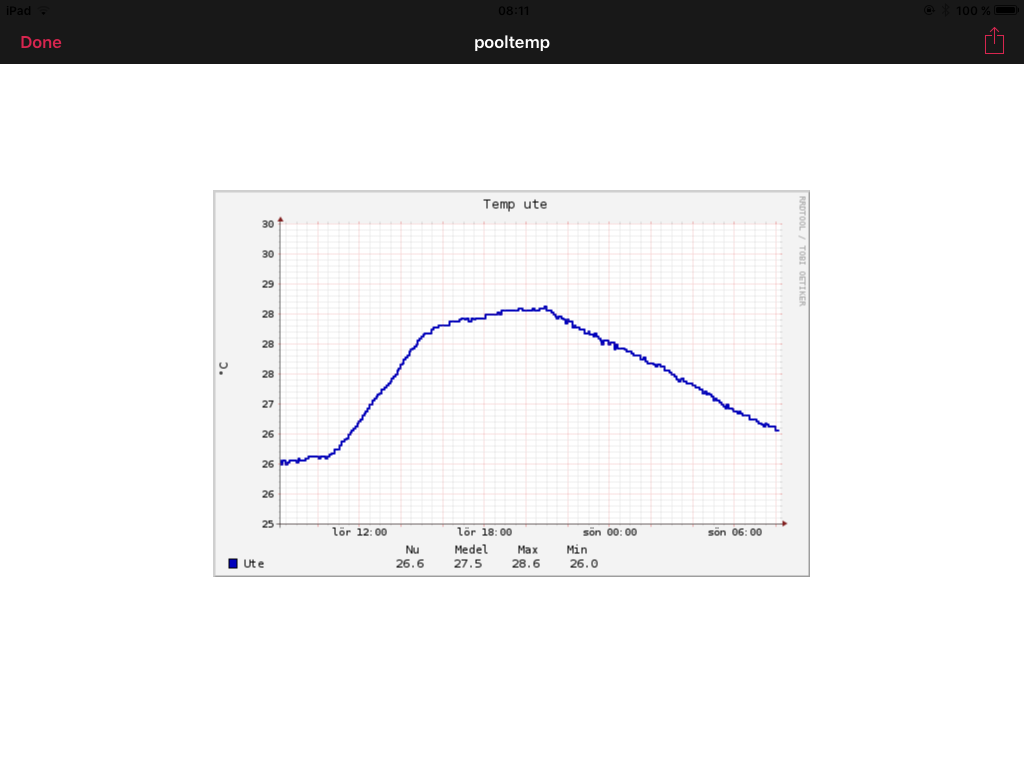Click the lör 18:00 axis label
The width and height of the screenshot is (1024, 768).
click(484, 532)
